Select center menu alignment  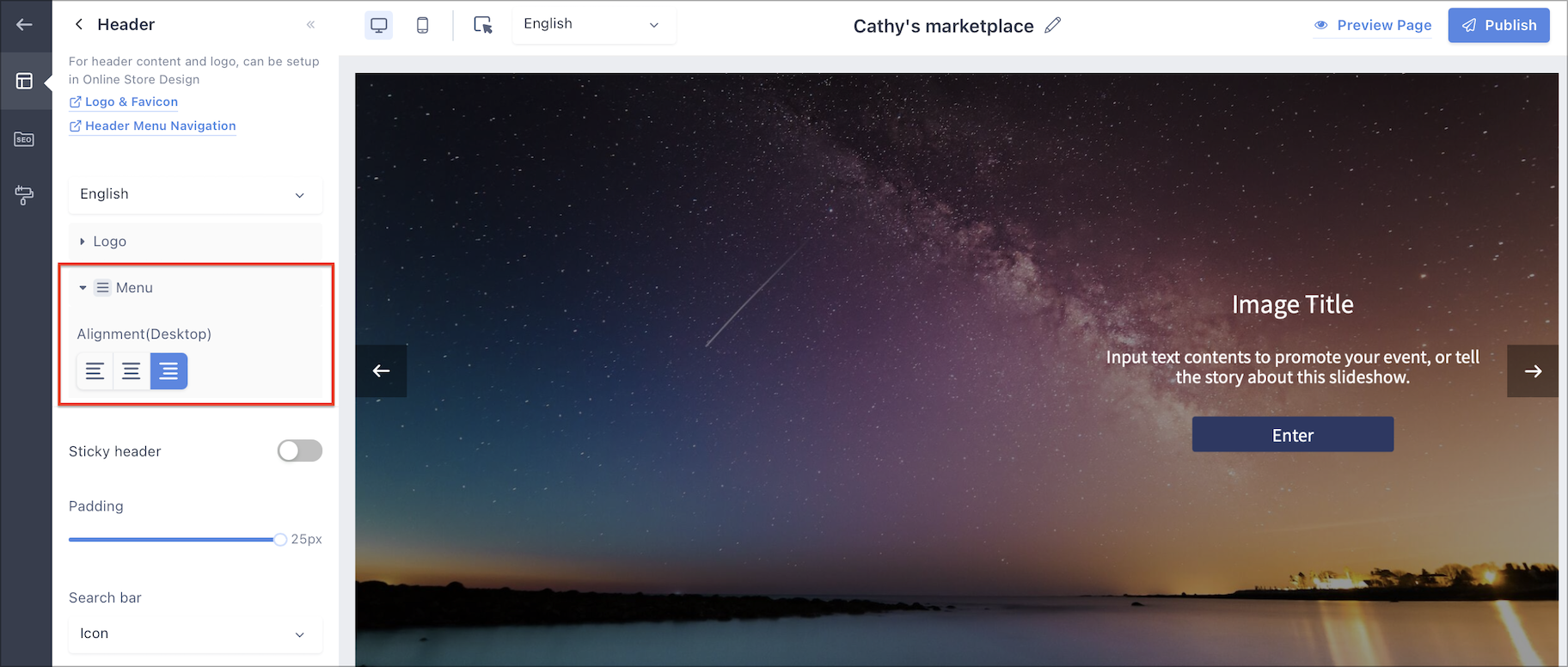[132, 371]
